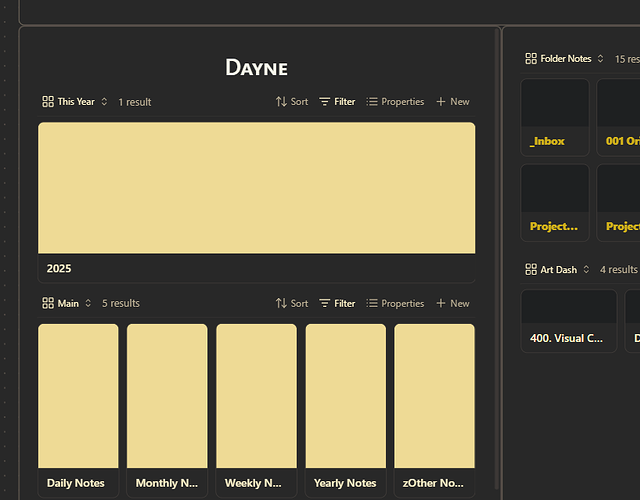Open the Folder Notes view switcher chevrons
Viewport: 640px width, 500px height.
tap(600, 58)
